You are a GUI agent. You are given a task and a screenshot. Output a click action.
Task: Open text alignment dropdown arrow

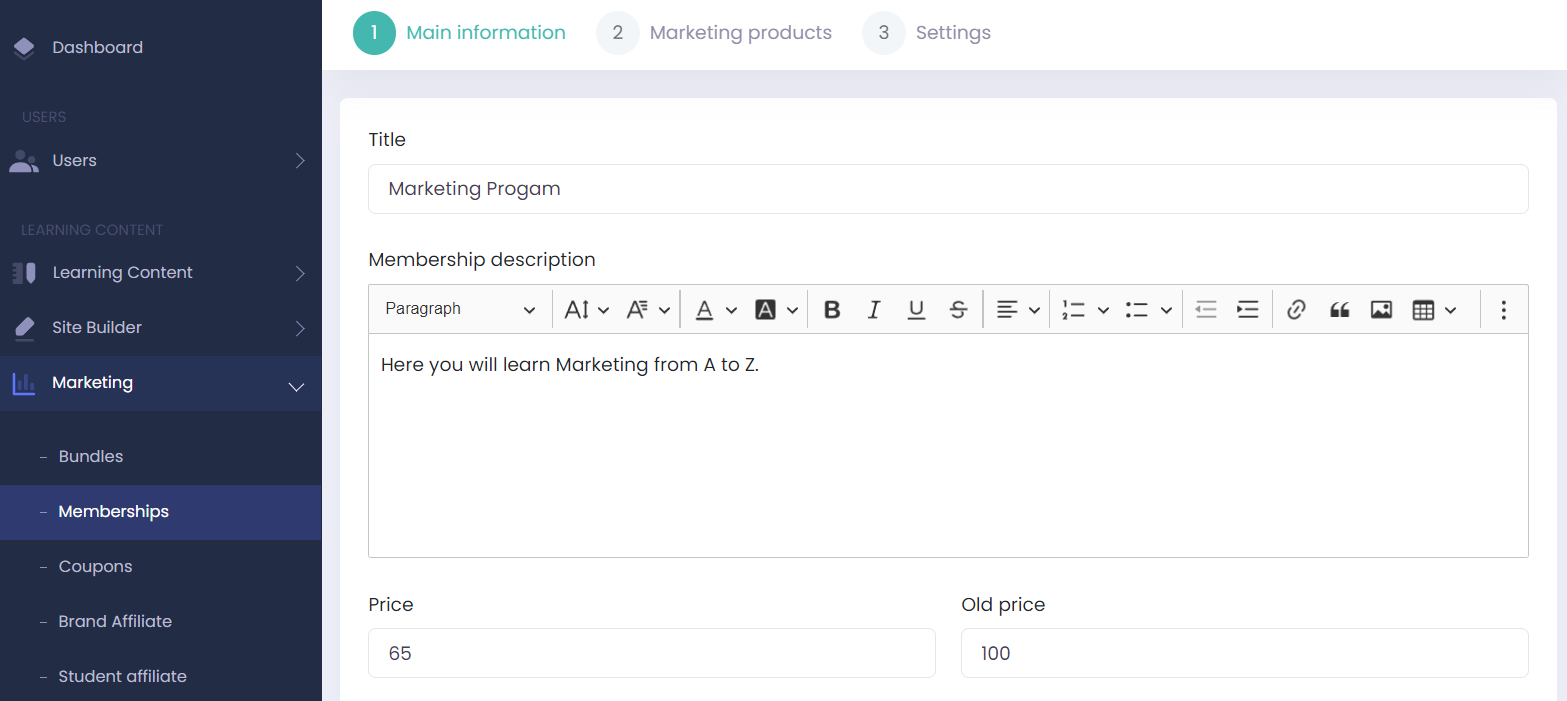[1034, 311]
